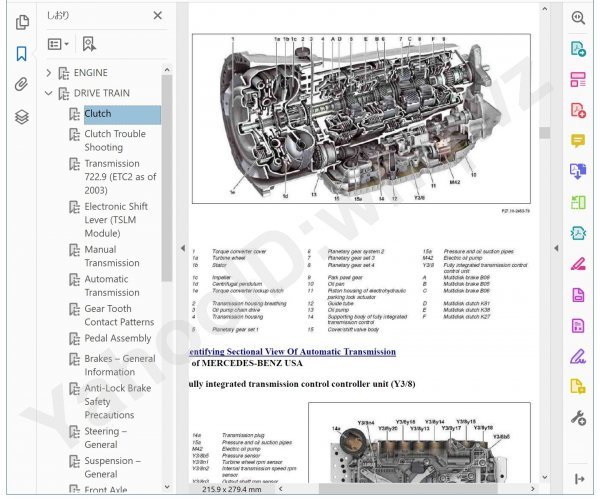
Task: Click bookmark list scroll up arrow
Action: [x=167, y=70]
